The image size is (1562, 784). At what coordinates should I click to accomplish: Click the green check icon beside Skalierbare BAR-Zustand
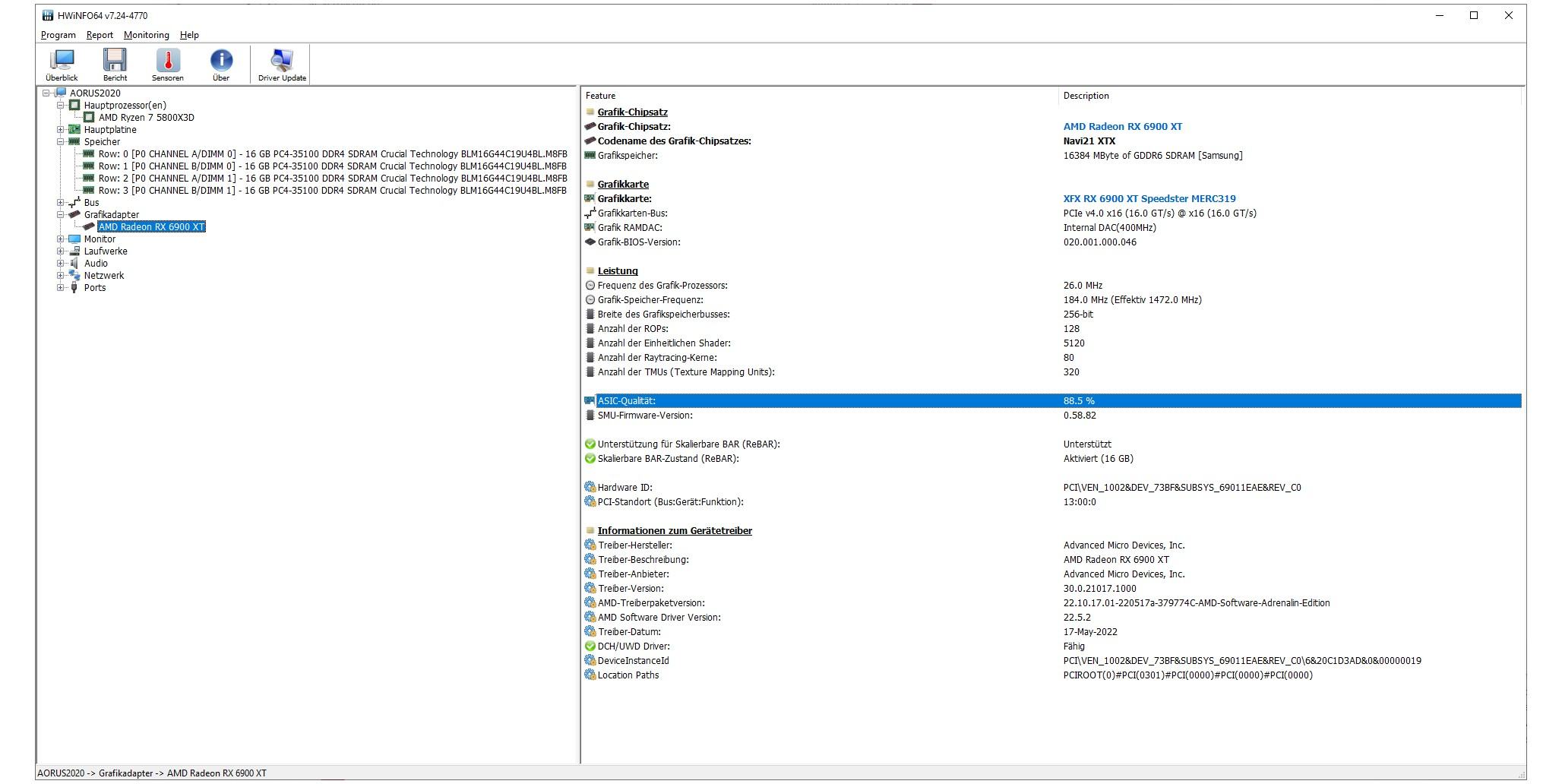pos(590,459)
